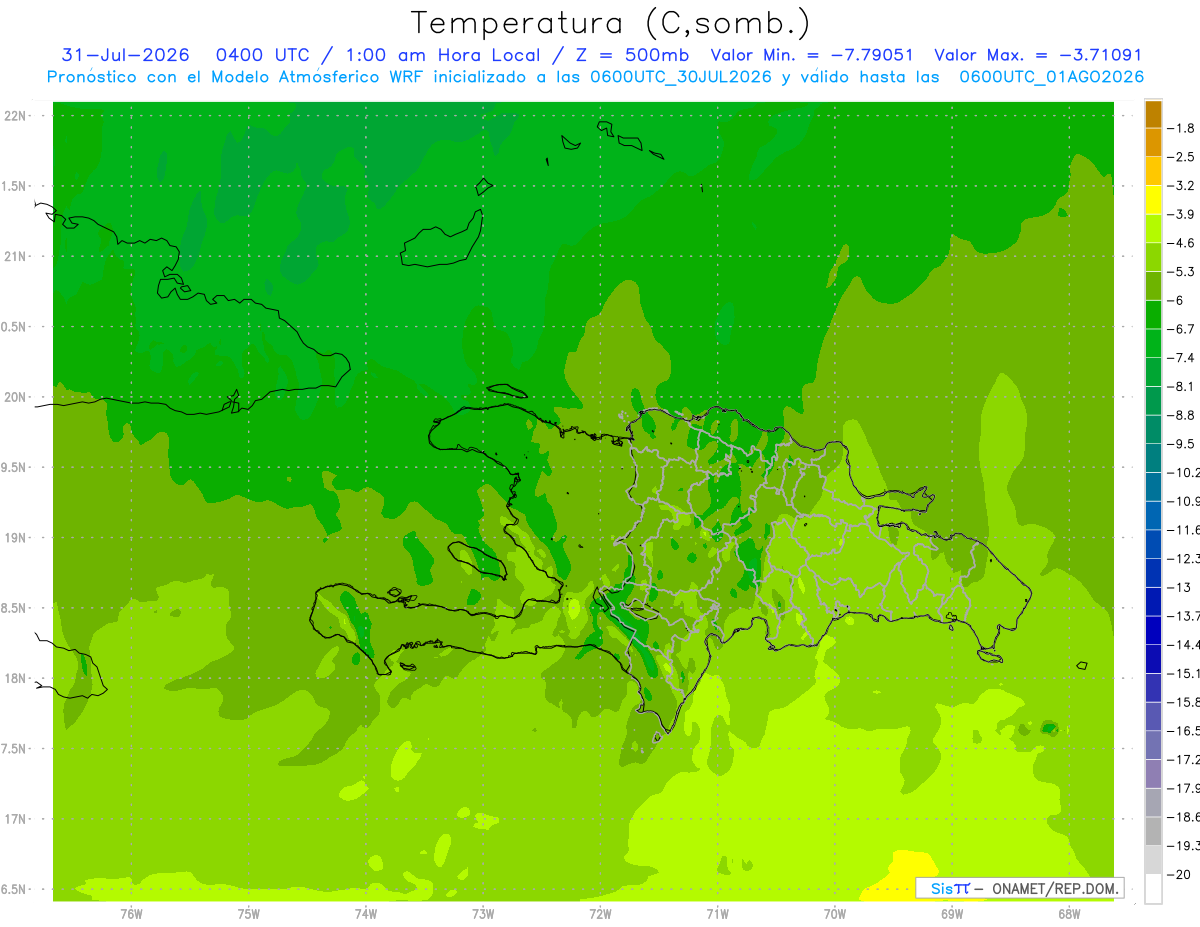
Task: Click the 'Valor Max. = -3.71091' text
Action: coord(1038,55)
